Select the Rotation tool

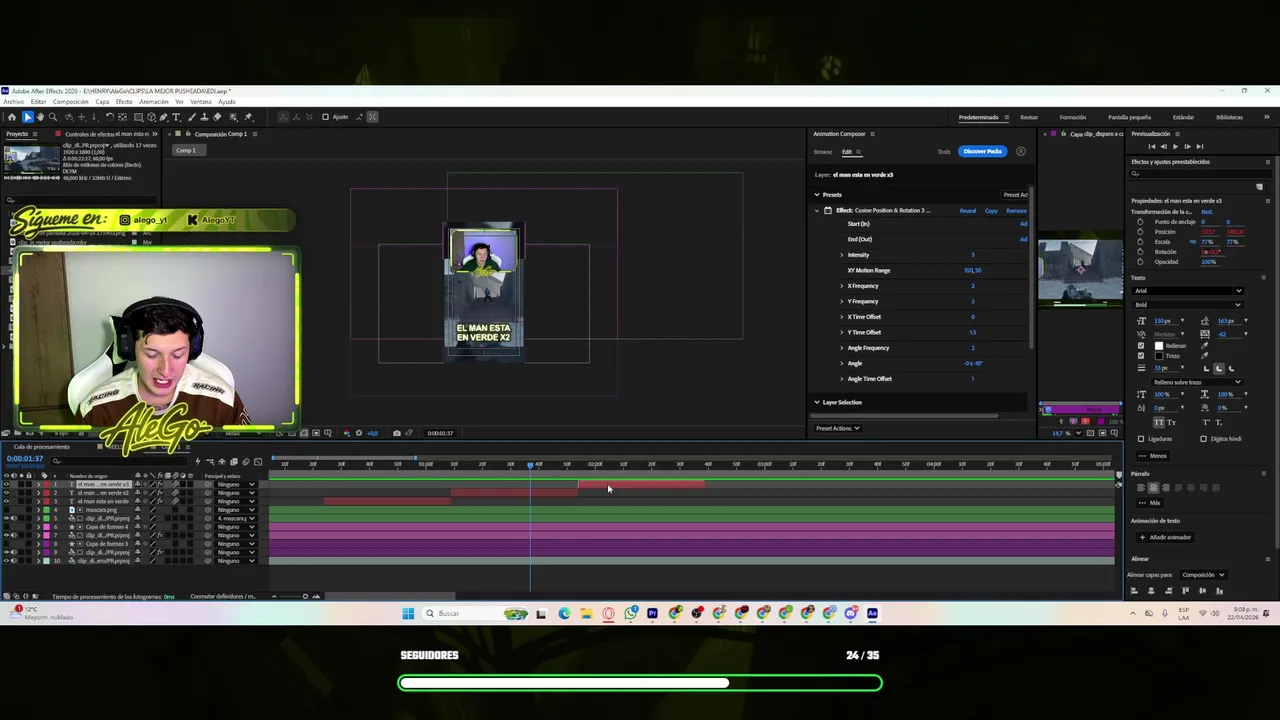click(x=109, y=117)
